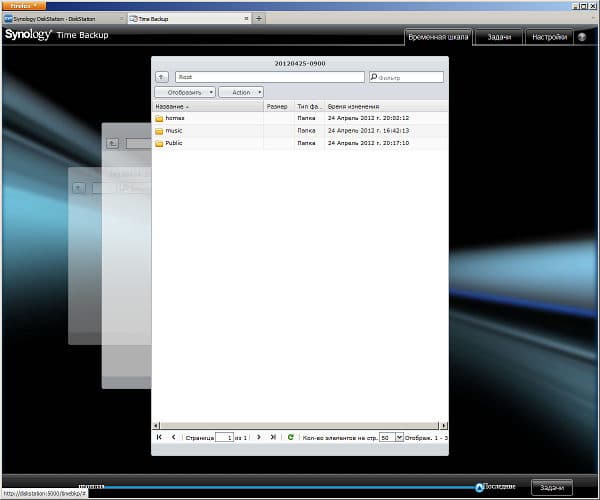Screen dimensions: 600x500
Task: Click the Synology Time Backup logo
Action: [x=57, y=35]
